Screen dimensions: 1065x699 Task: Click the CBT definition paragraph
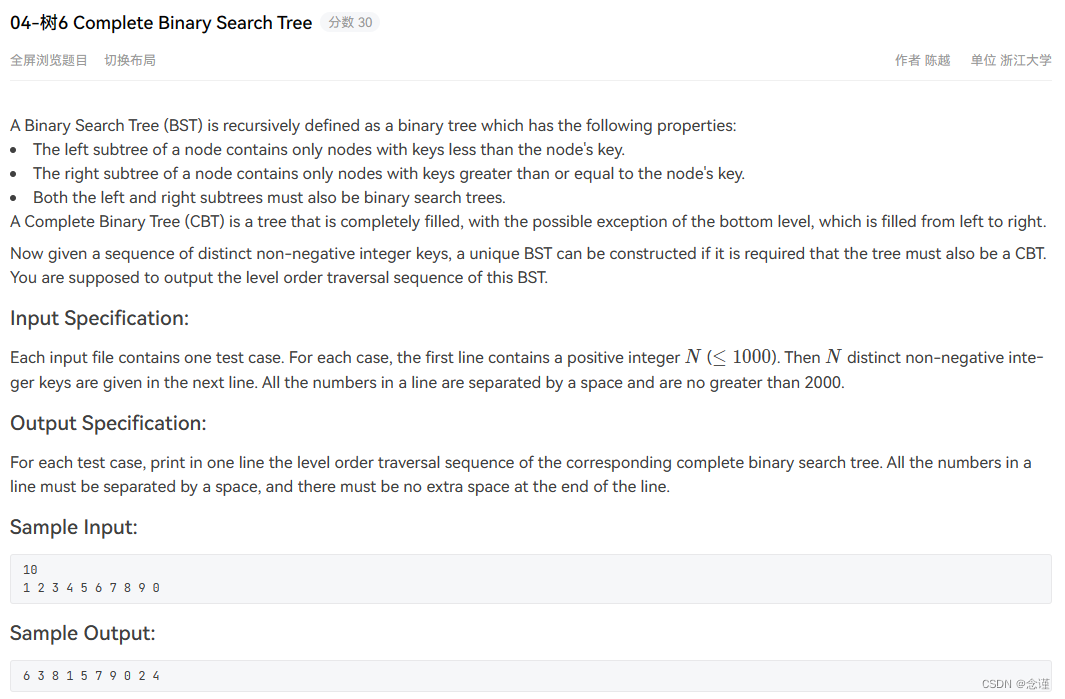pyautogui.click(x=528, y=221)
